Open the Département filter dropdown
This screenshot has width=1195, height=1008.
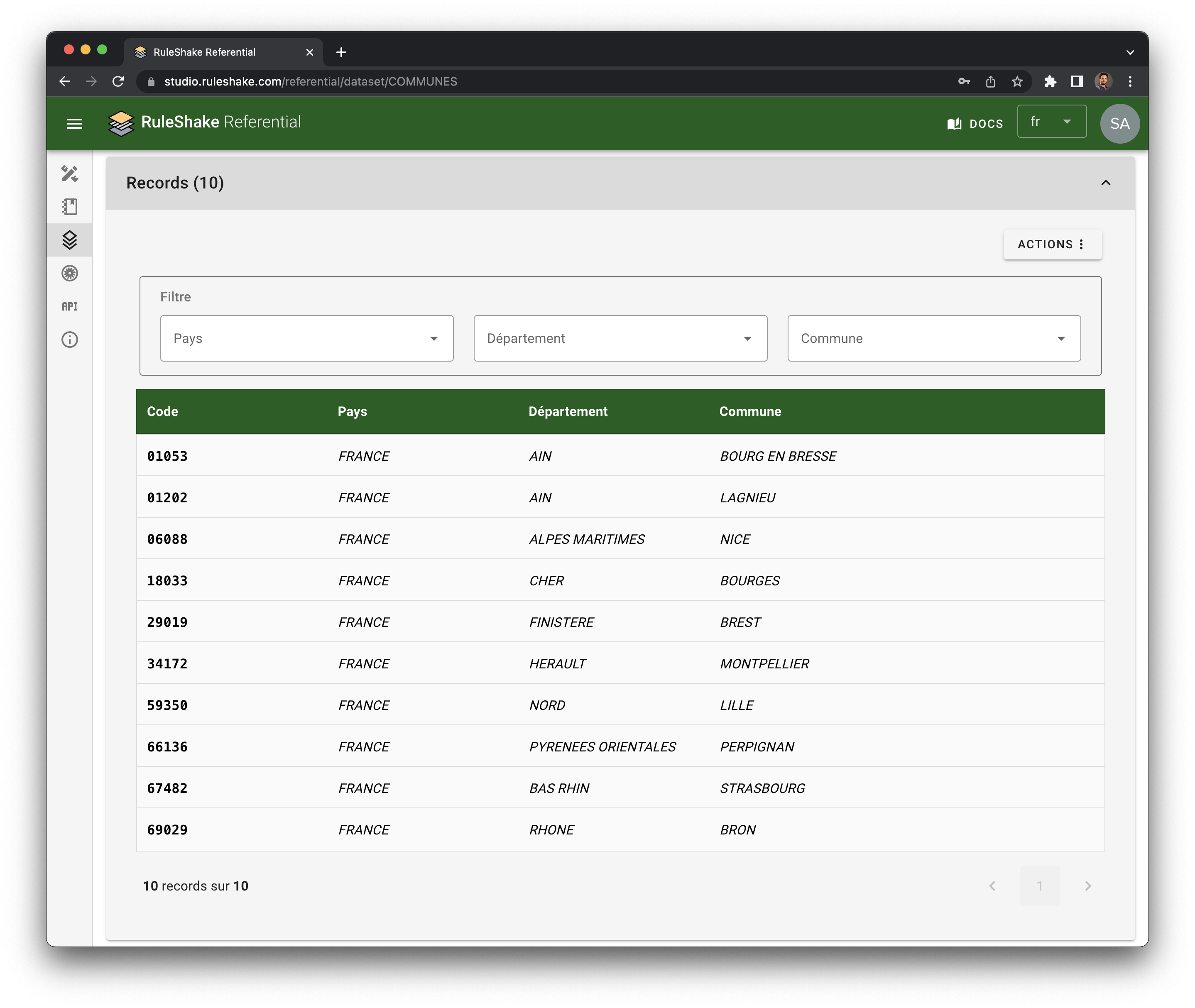coord(620,338)
